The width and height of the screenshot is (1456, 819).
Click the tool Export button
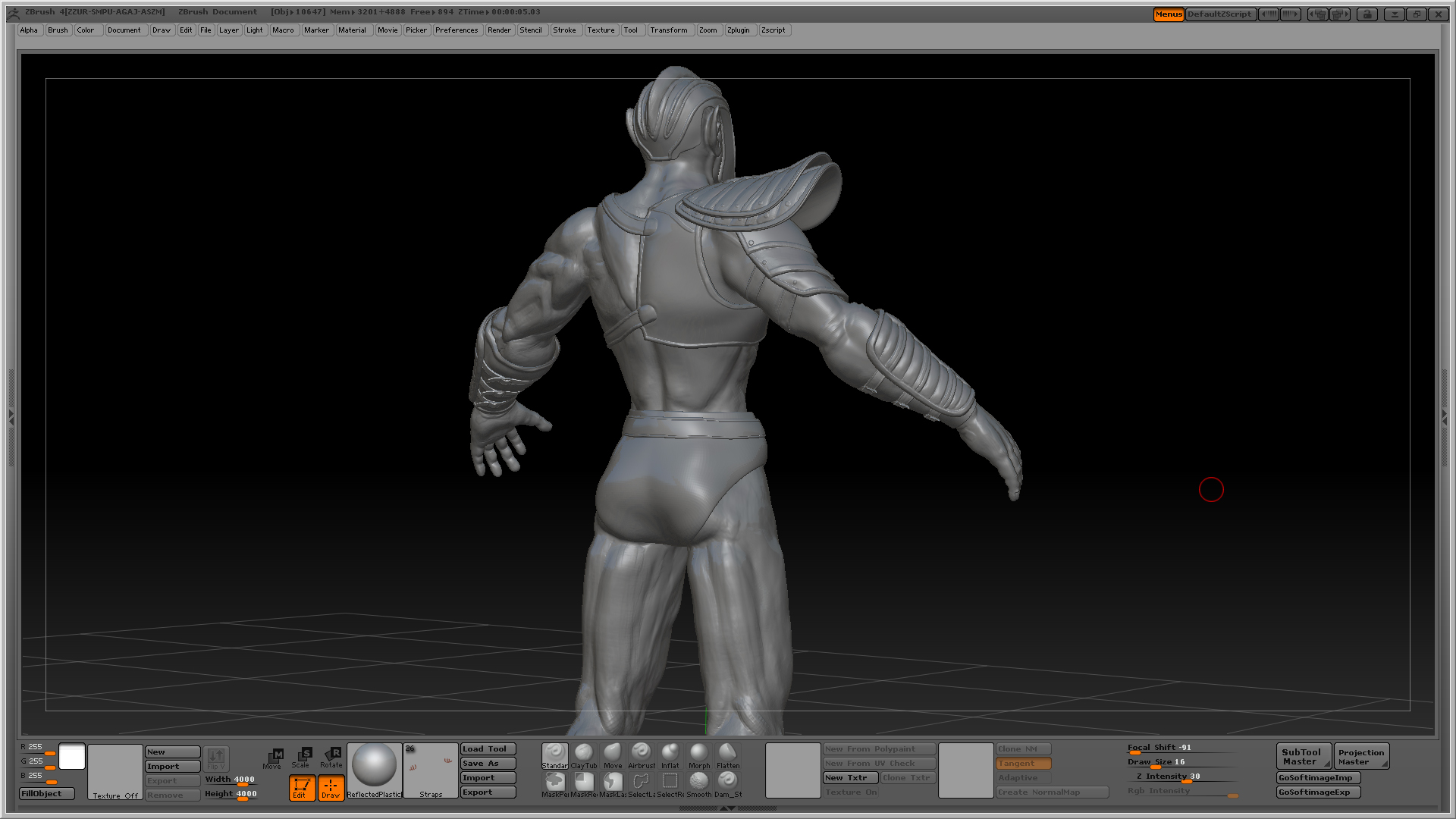click(x=488, y=792)
